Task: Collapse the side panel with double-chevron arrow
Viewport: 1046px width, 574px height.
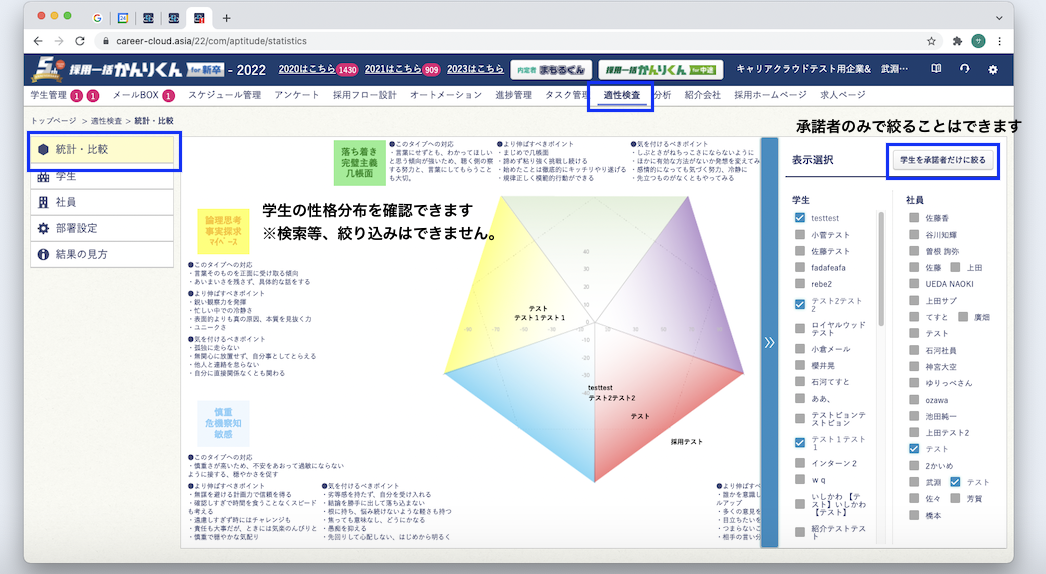Action: tap(769, 342)
